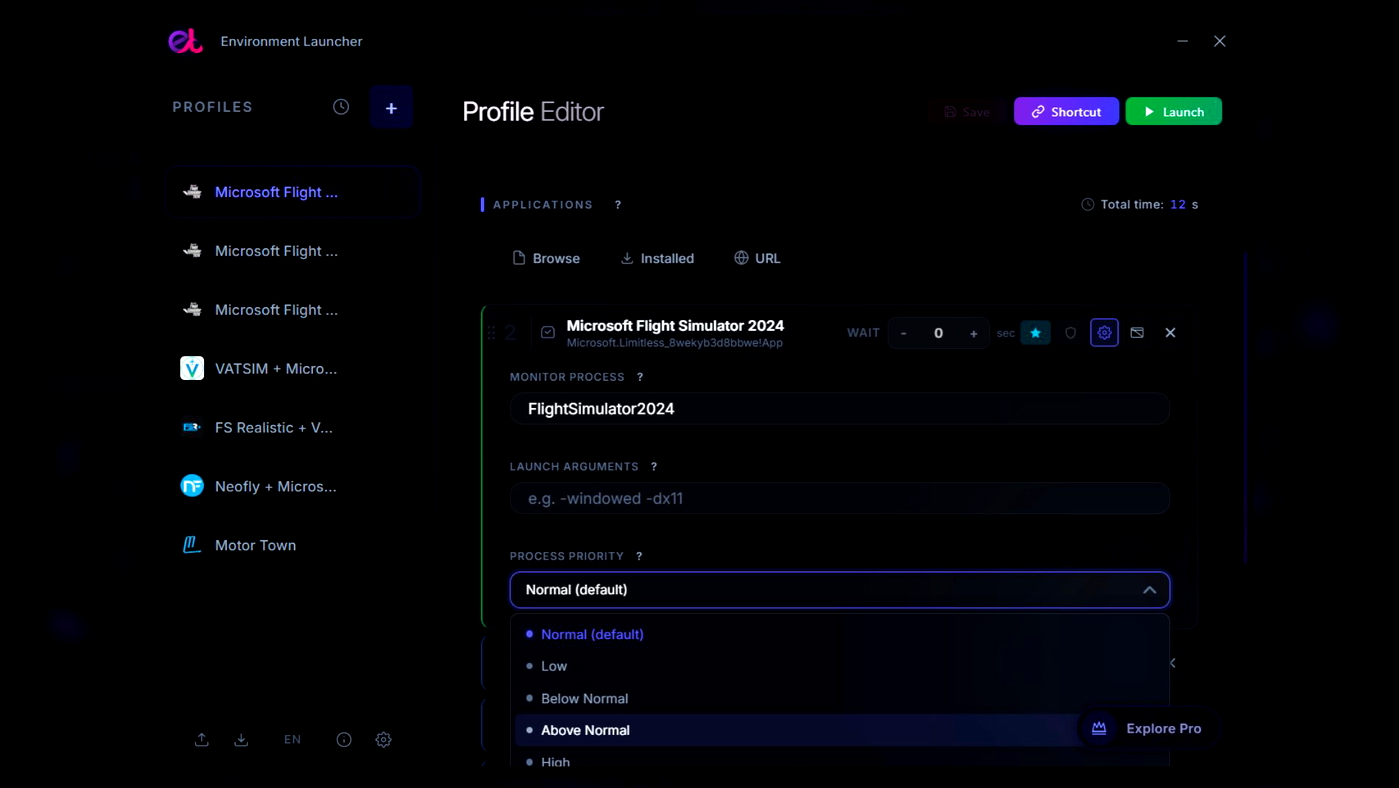Choose Normal (default) priority option

(840, 634)
